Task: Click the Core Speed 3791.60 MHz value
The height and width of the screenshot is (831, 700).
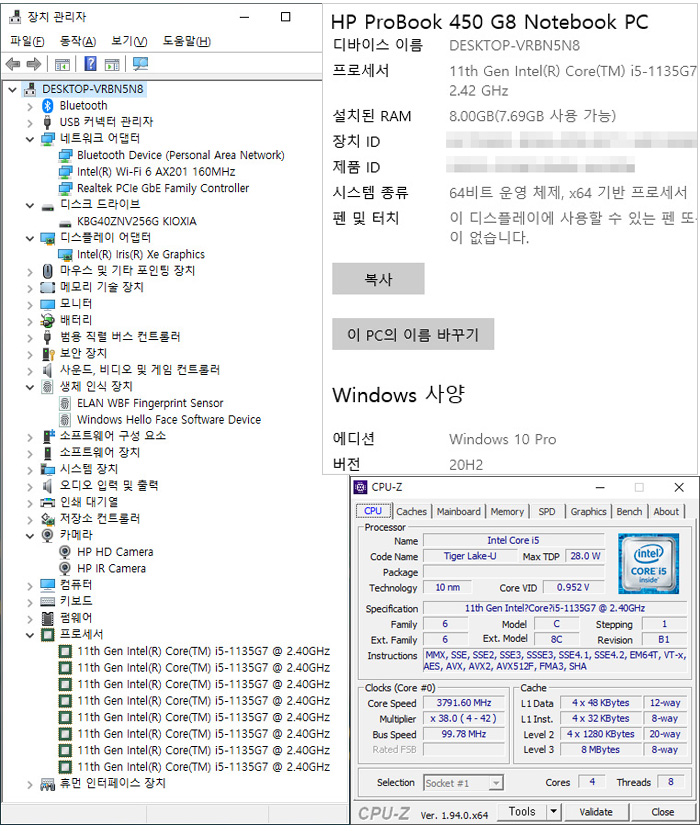Action: pyautogui.click(x=464, y=703)
